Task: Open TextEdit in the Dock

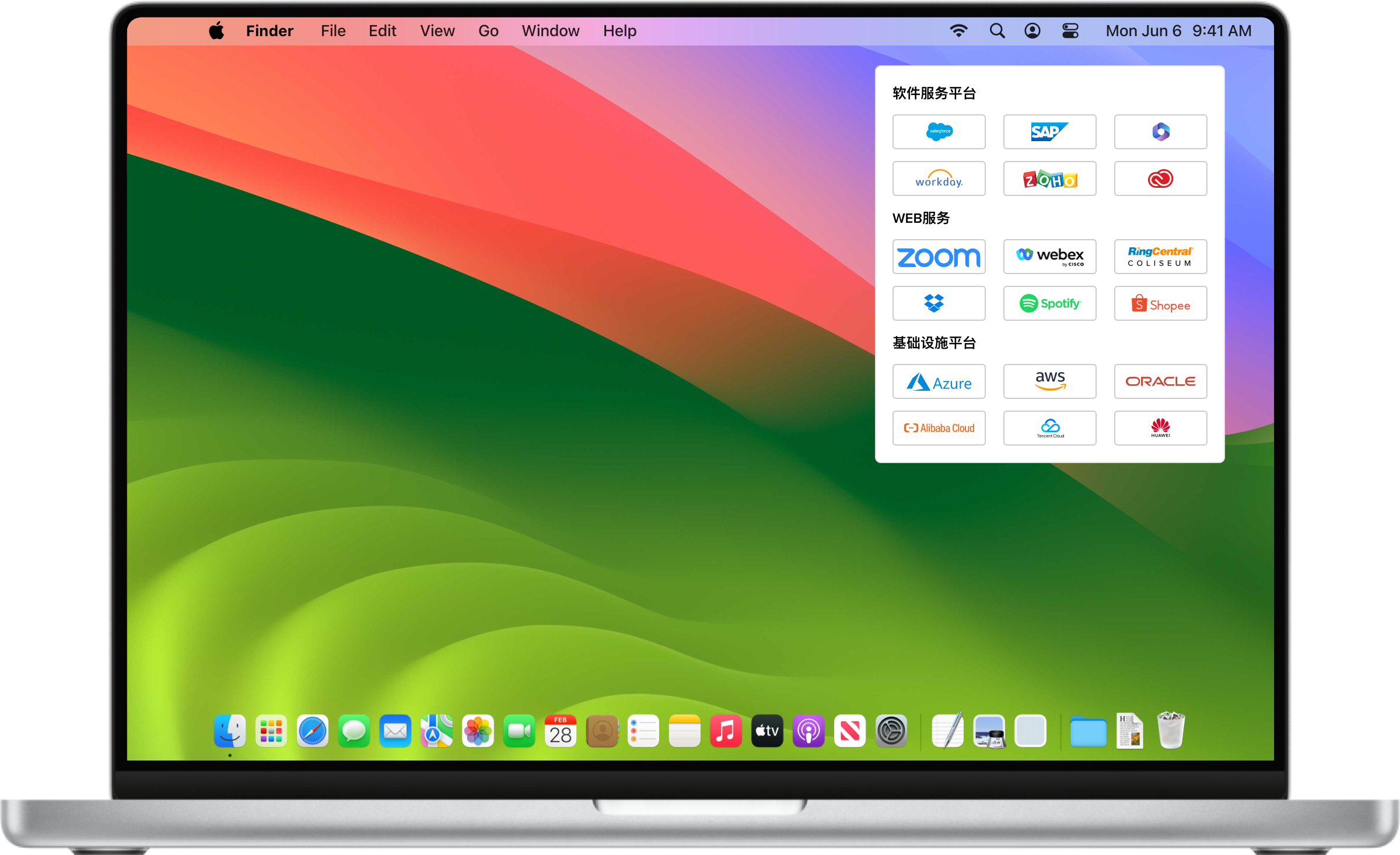Action: click(x=948, y=730)
